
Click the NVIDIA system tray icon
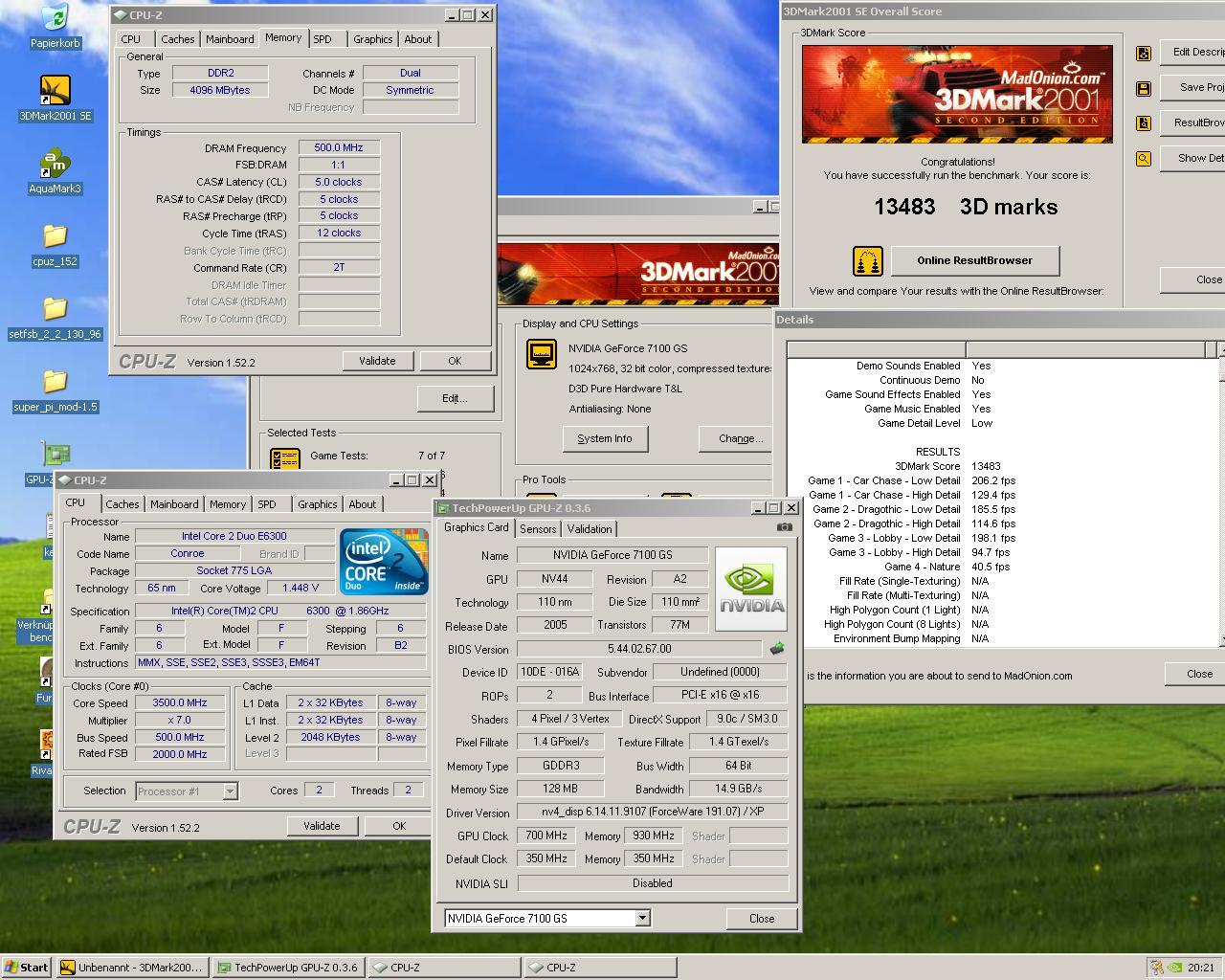coord(1175,968)
